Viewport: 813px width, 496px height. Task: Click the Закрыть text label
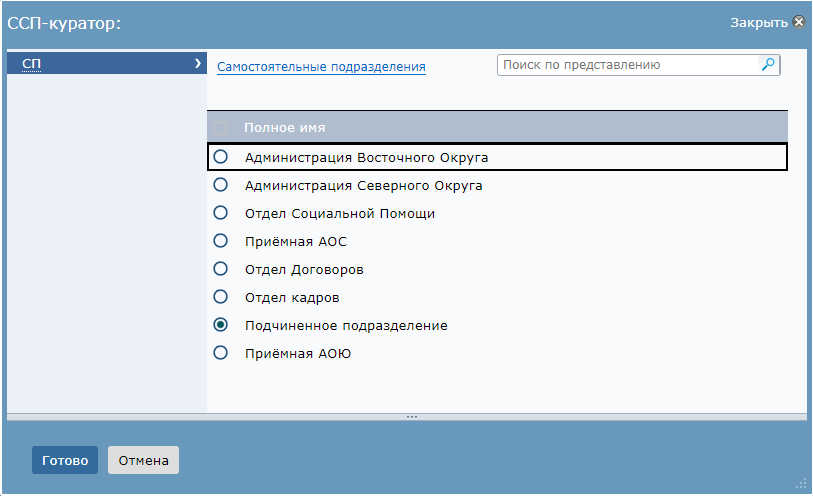tap(759, 22)
